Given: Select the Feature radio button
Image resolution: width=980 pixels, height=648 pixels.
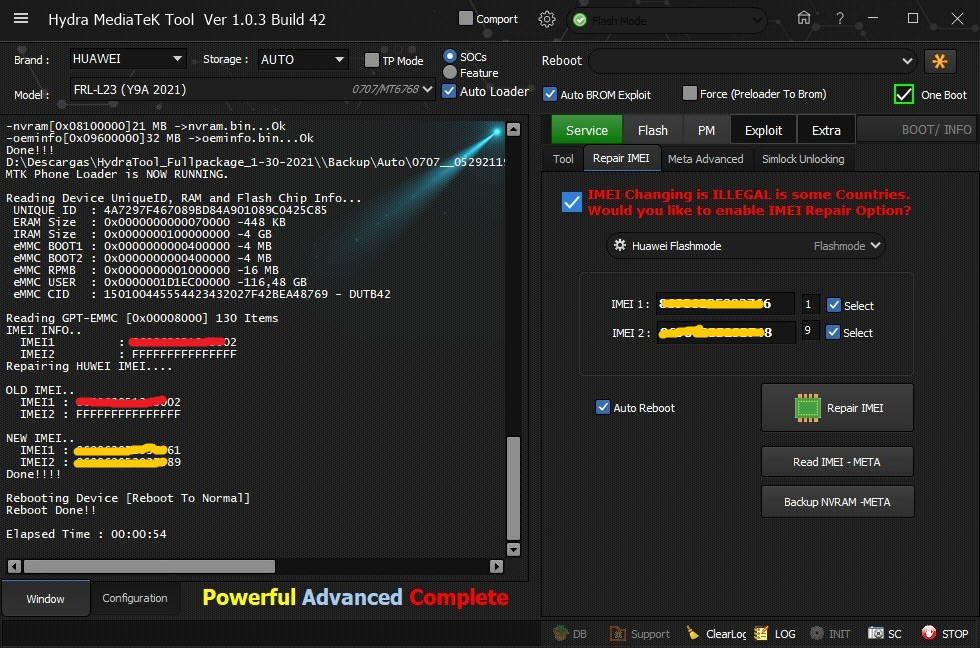Looking at the screenshot, I should (450, 73).
